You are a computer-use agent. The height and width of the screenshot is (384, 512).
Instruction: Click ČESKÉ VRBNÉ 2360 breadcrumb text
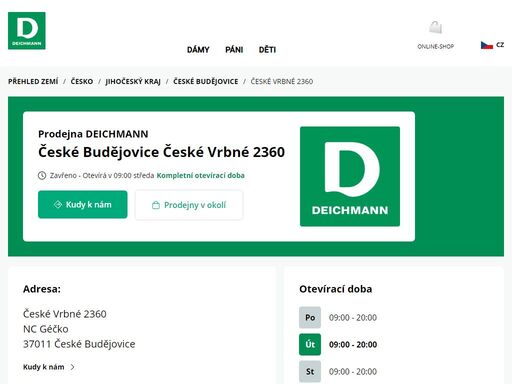pos(282,81)
